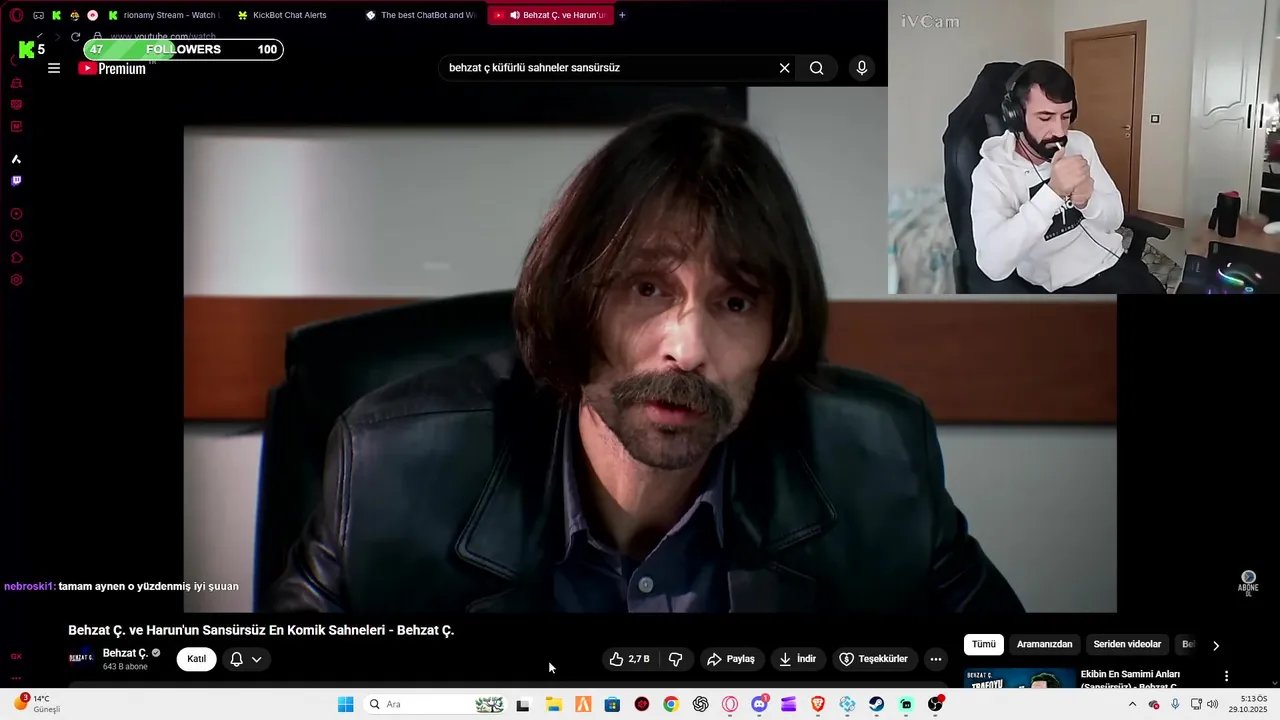This screenshot has width=1280, height=720.
Task: Open Opera GX from taskbar
Action: pyautogui.click(x=730, y=704)
